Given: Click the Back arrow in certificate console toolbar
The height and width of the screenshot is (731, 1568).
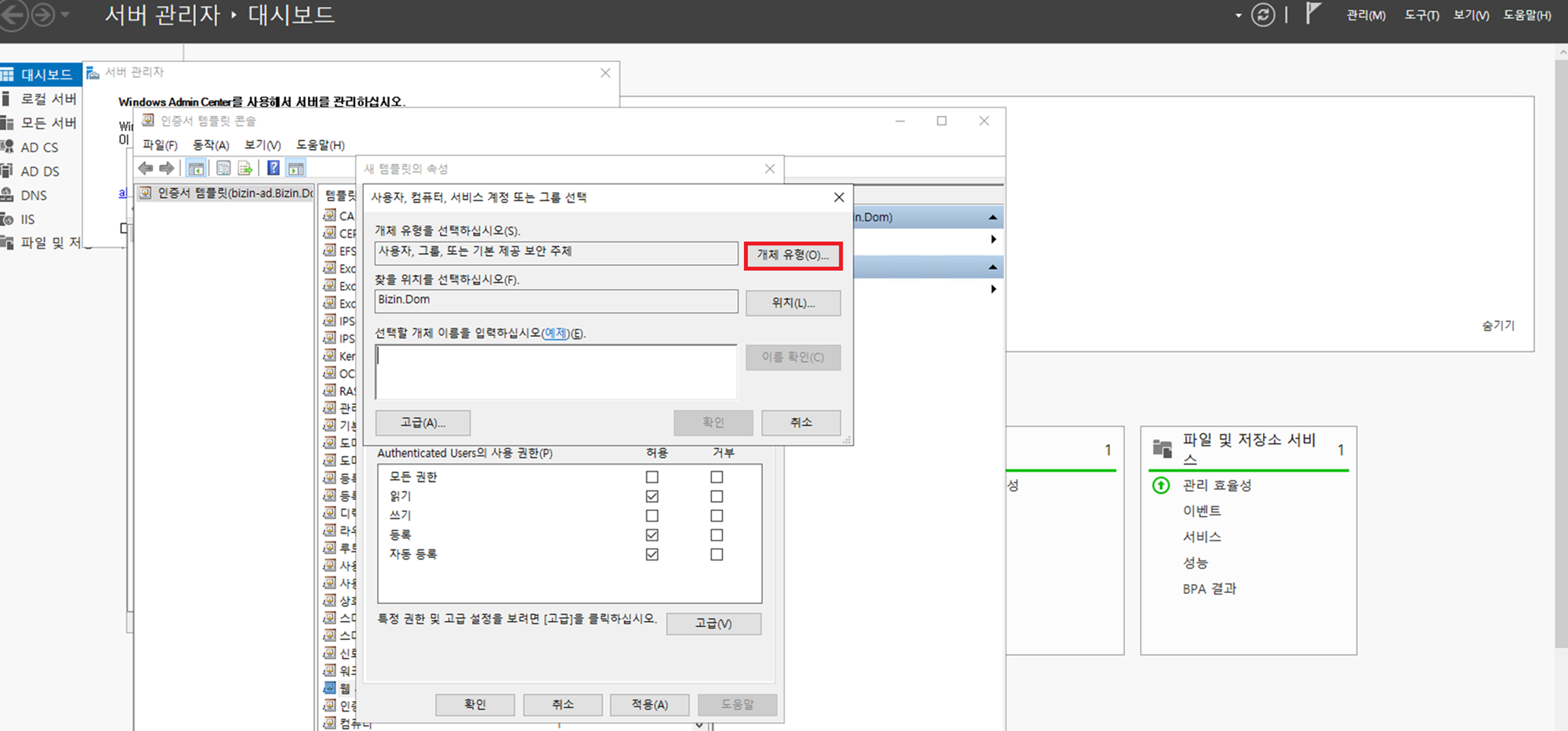Looking at the screenshot, I should [145, 168].
